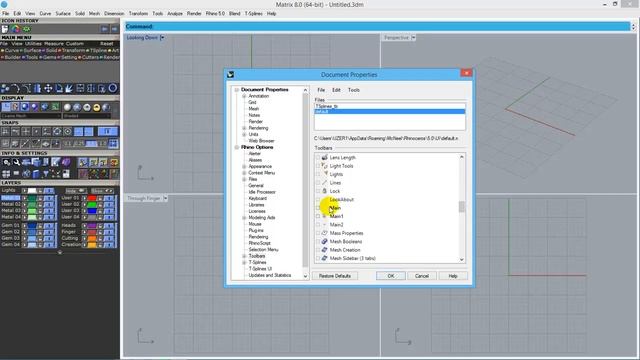Click OK in Document Properties
Screen dimensions: 640x360
point(391,276)
